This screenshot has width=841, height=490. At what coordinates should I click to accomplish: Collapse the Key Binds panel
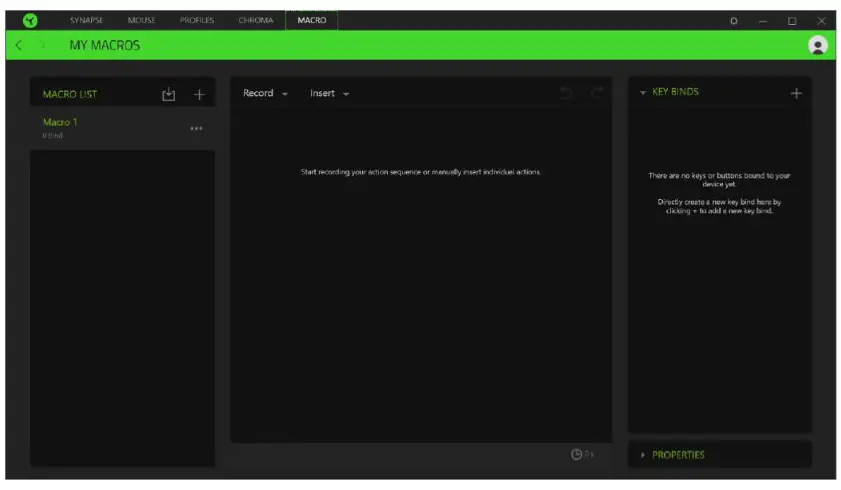tap(643, 92)
